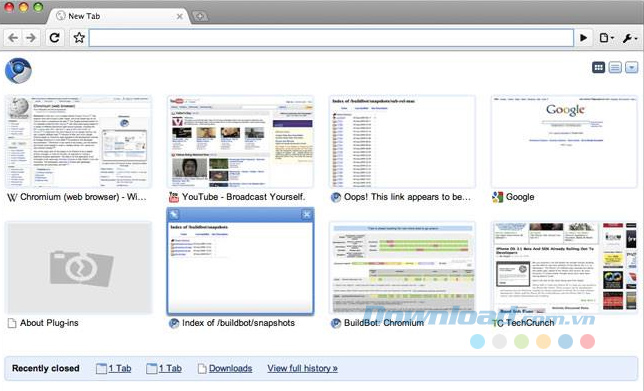Screen dimensions: 644x391
Task: Click the TechCrunch TC favicon
Action: pyautogui.click(x=497, y=324)
